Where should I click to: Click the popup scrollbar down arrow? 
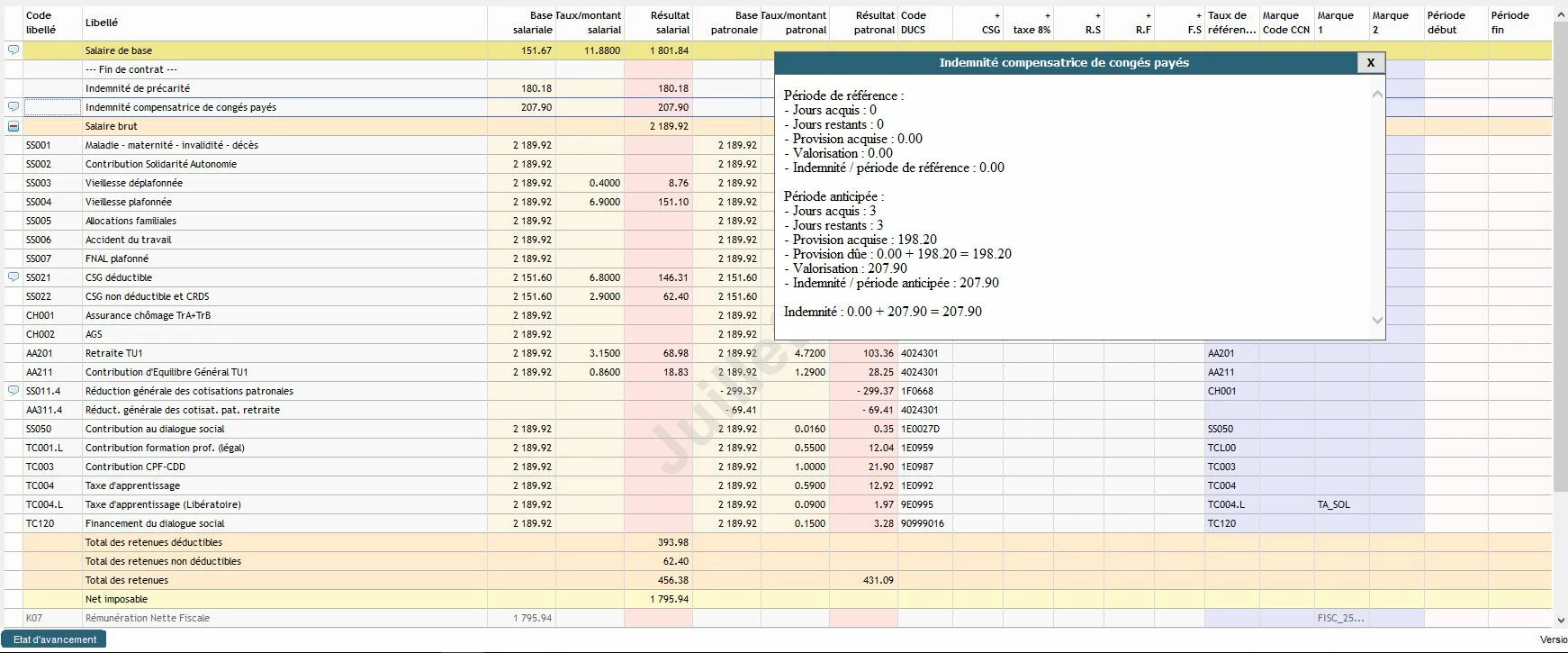click(x=1377, y=320)
